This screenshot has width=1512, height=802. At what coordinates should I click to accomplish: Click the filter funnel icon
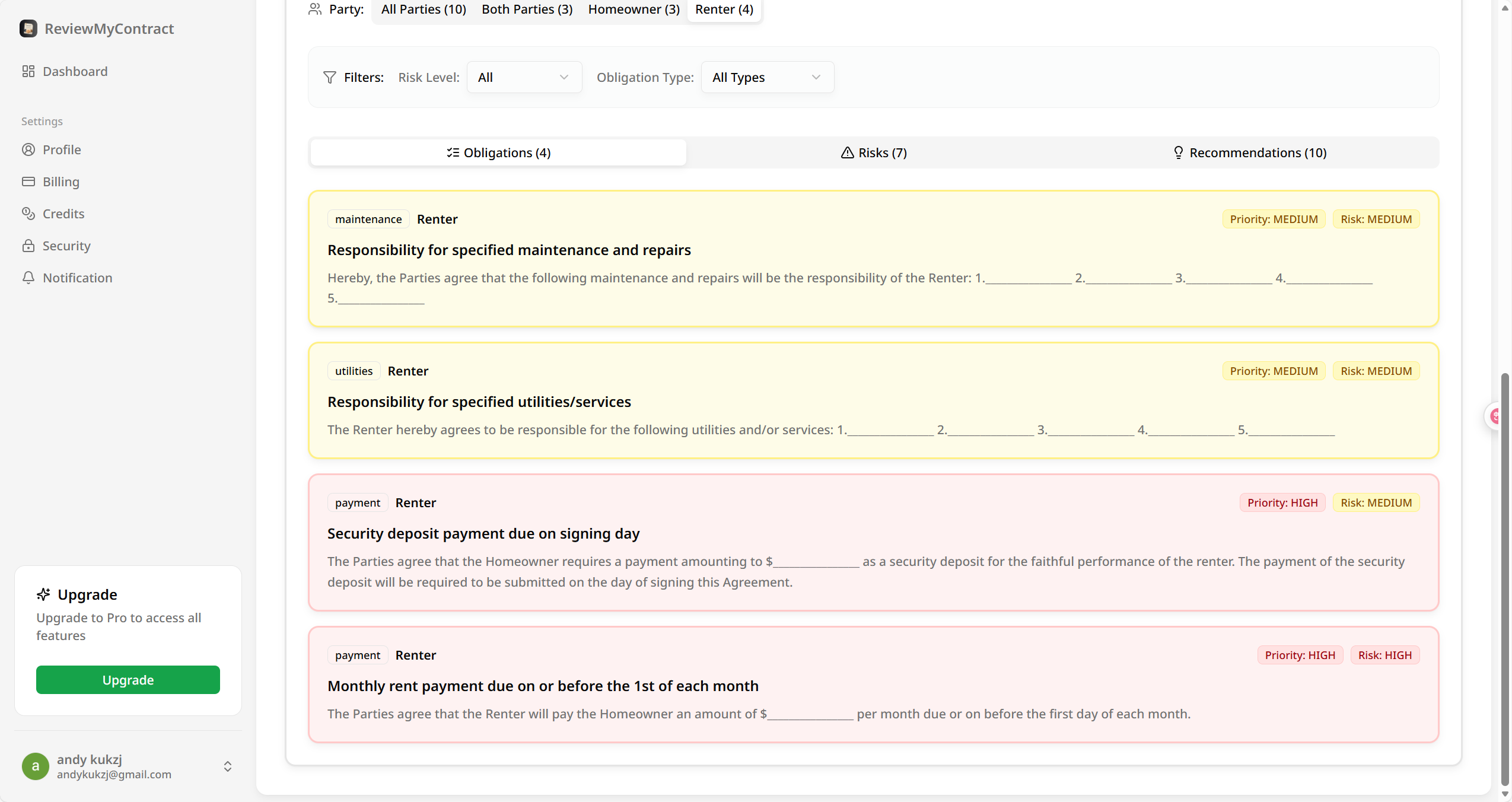(x=330, y=77)
